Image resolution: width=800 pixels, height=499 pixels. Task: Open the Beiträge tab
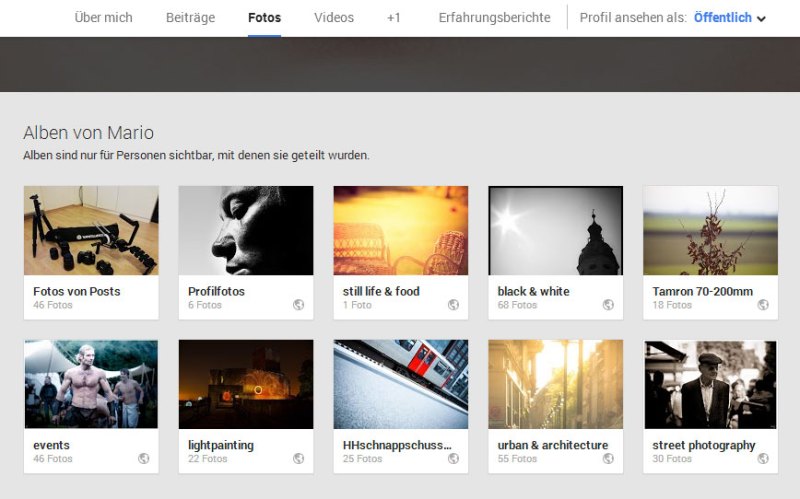click(x=190, y=18)
